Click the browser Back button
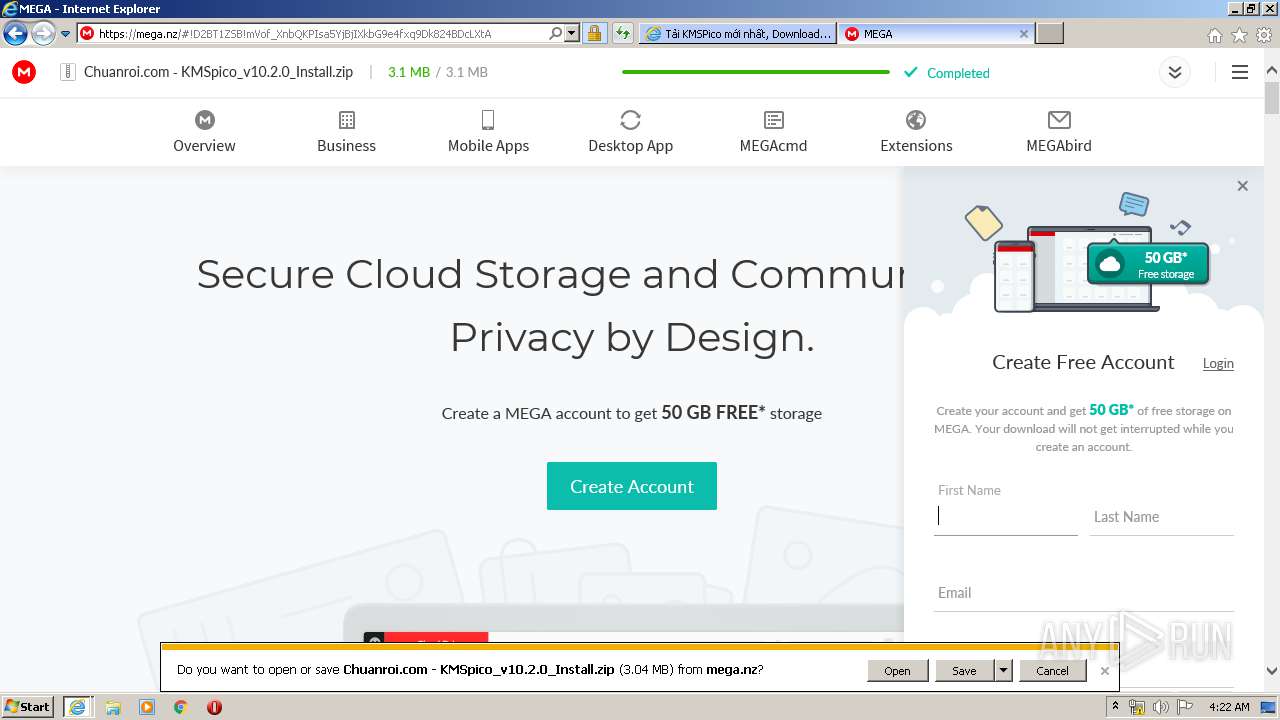This screenshot has width=1280, height=720. pyautogui.click(x=15, y=33)
